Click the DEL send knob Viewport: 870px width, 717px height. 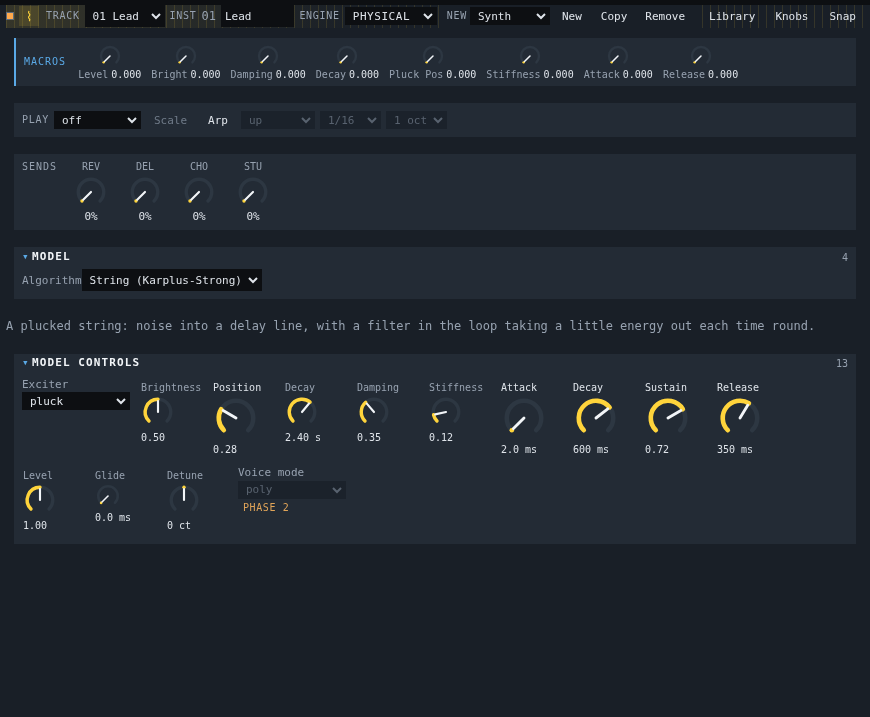[x=145, y=193]
